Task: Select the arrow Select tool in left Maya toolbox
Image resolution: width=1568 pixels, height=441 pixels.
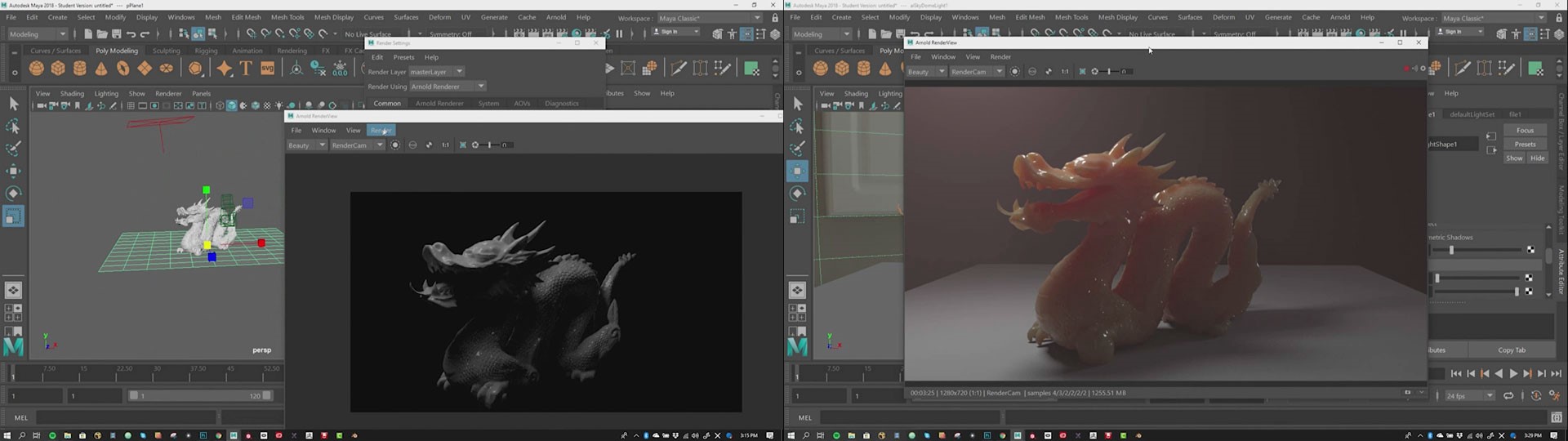Action: pos(13,104)
